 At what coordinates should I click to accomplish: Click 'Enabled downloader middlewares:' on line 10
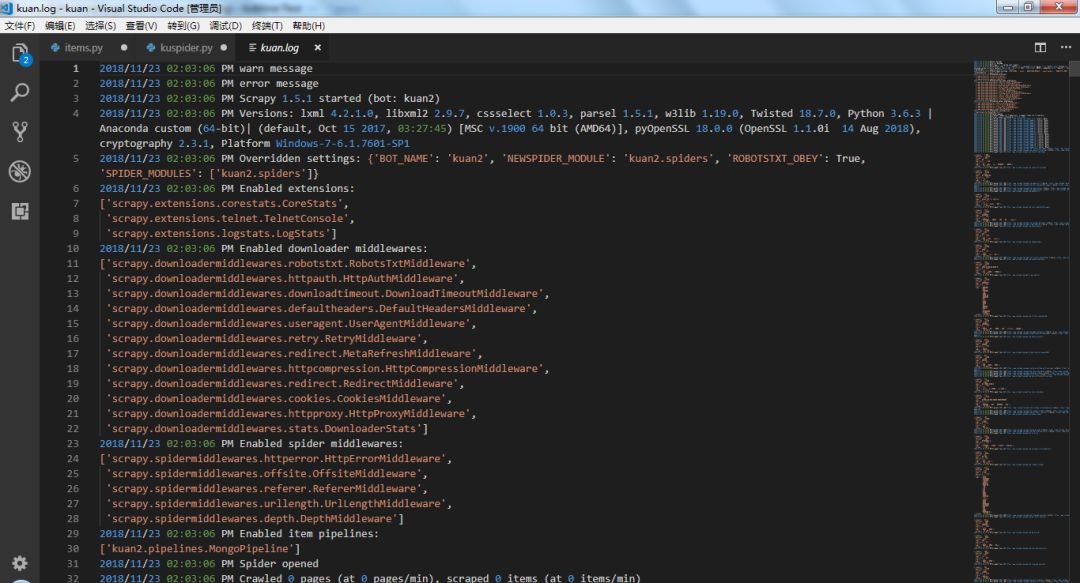[x=333, y=248]
